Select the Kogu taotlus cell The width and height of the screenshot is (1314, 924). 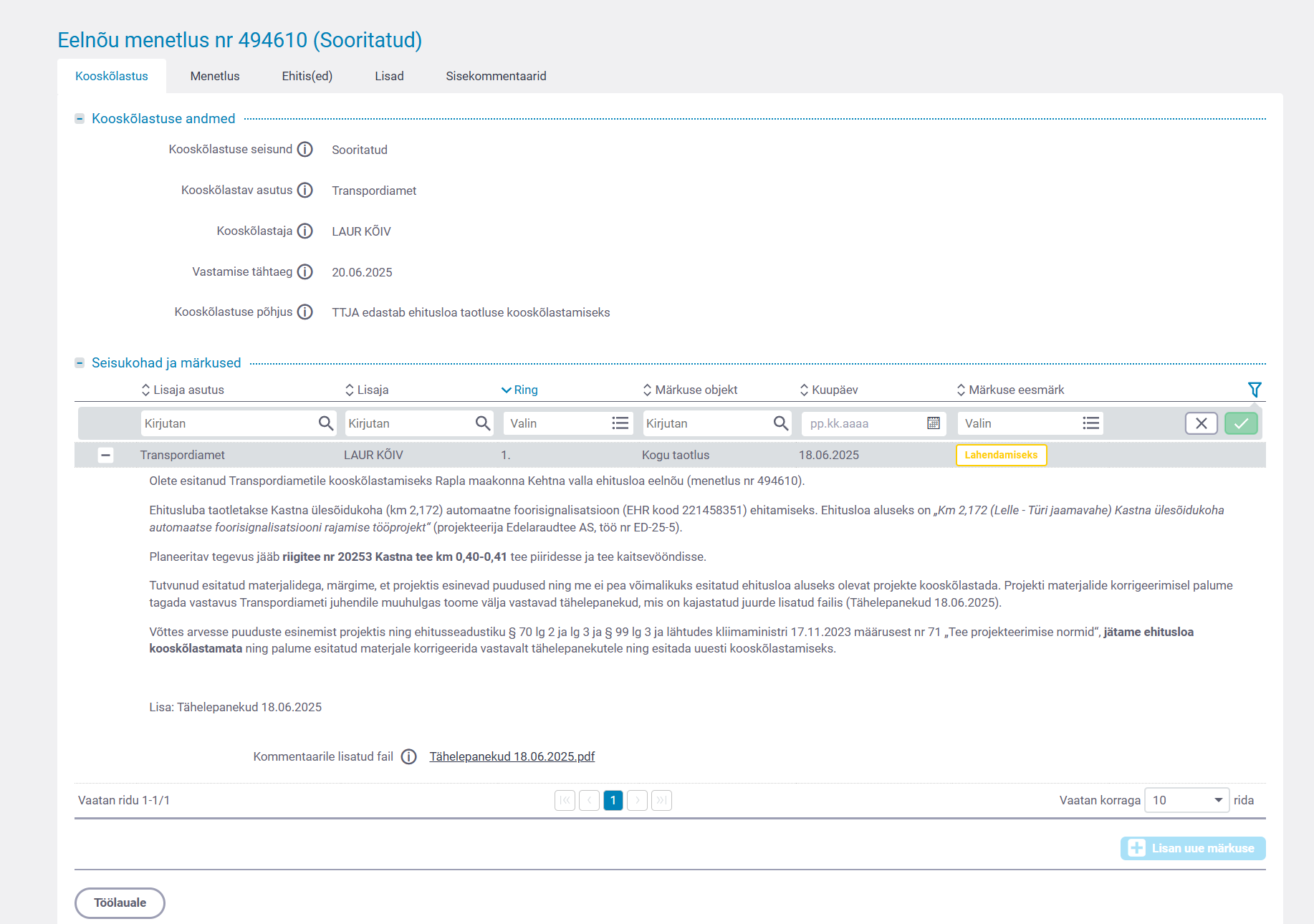(676, 455)
